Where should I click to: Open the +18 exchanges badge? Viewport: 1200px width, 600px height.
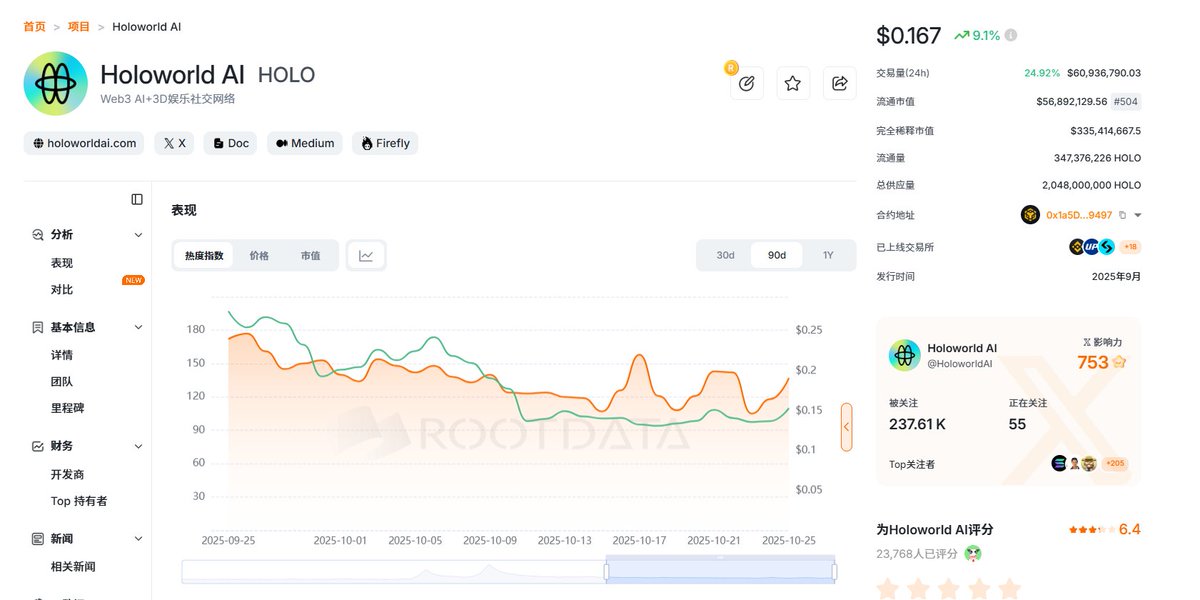(x=1130, y=247)
